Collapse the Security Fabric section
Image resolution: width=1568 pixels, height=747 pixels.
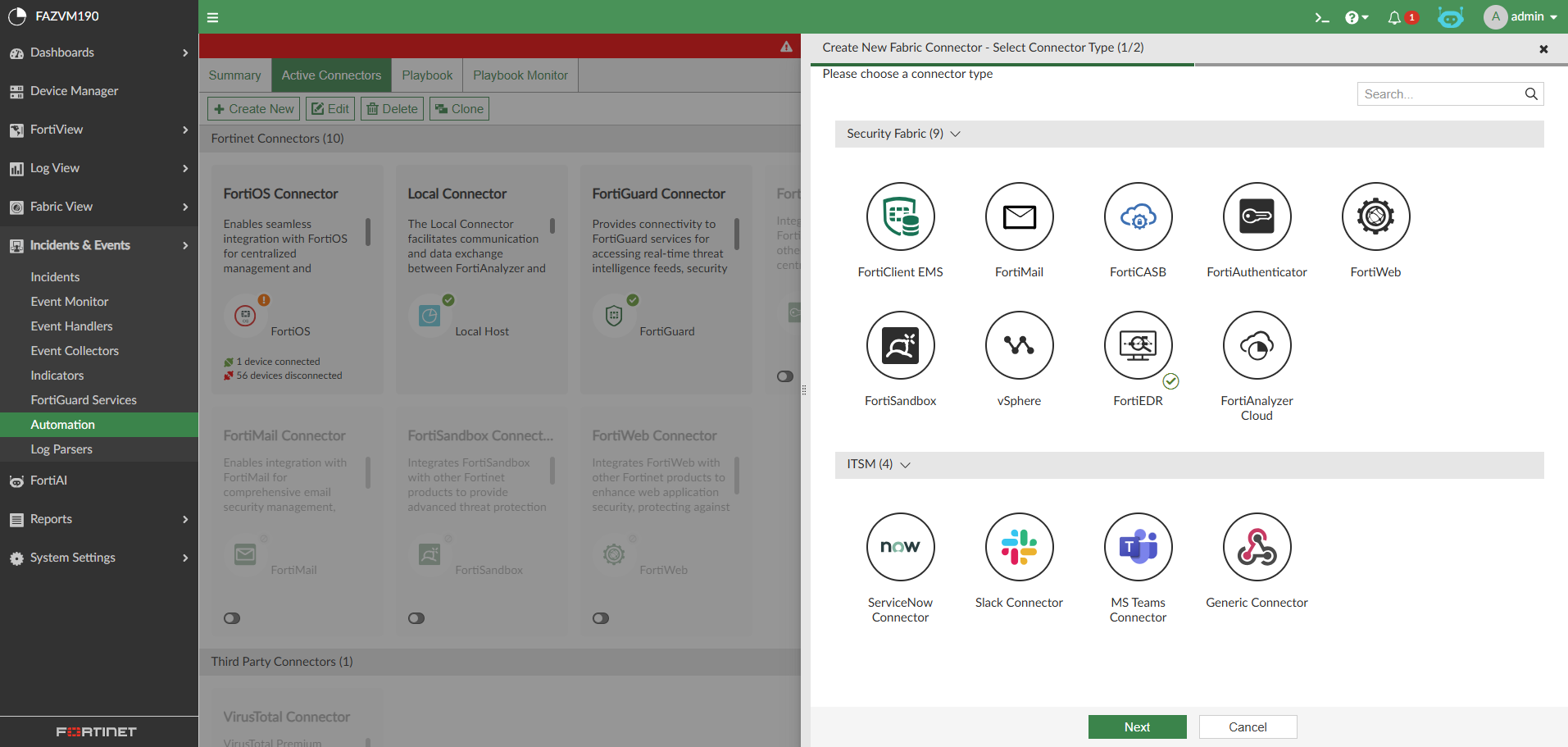coord(955,133)
